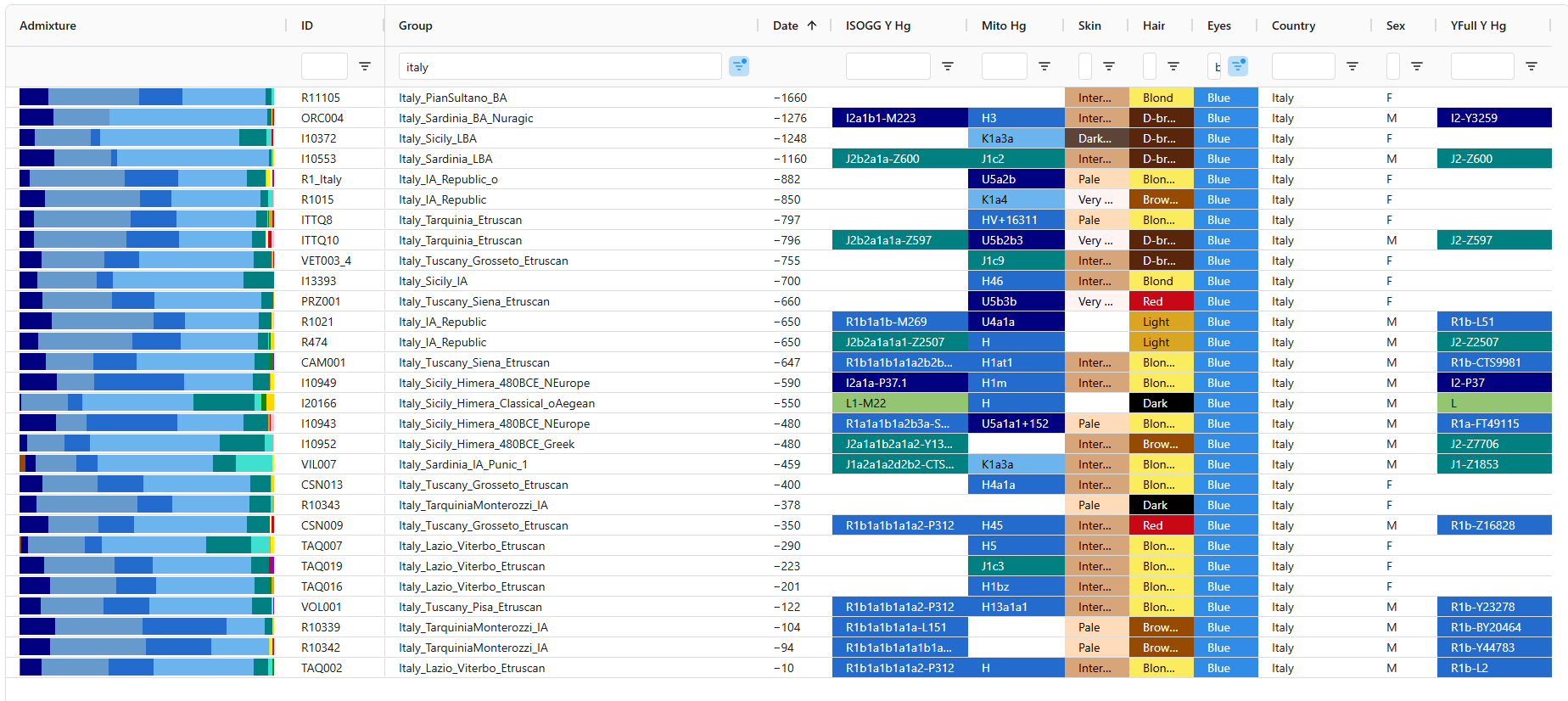Focus the Group filter field containing 'italy'

coord(560,67)
